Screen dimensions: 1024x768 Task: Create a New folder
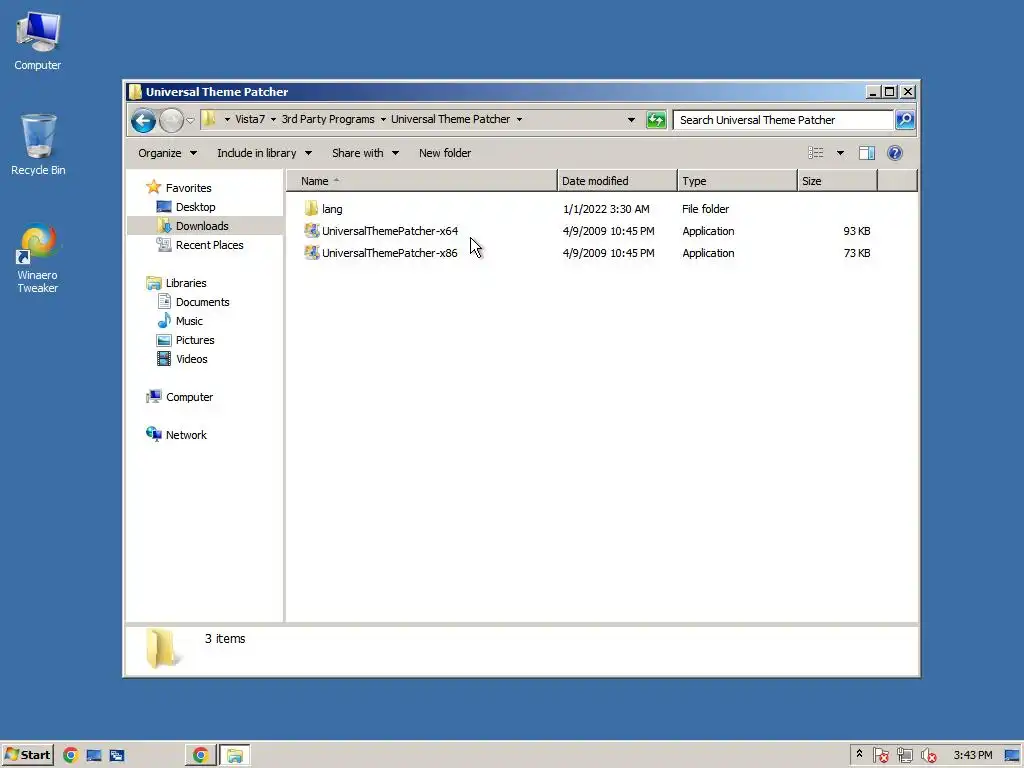click(445, 153)
